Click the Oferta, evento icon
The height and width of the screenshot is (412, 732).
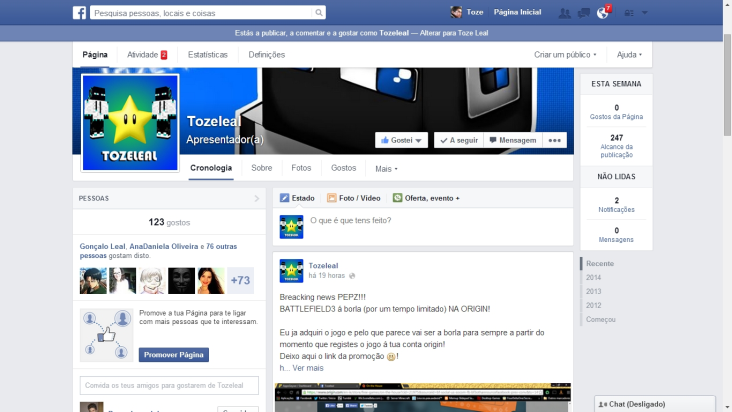click(397, 198)
